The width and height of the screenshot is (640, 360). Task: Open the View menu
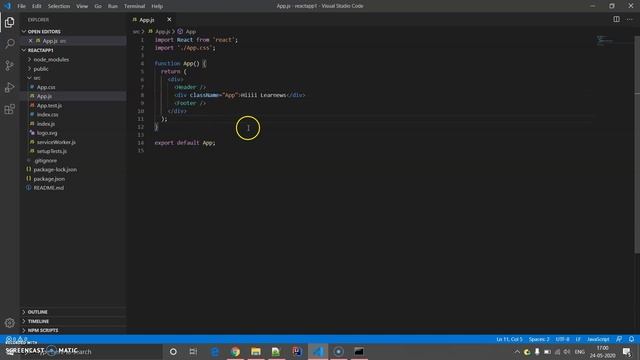point(82,6)
